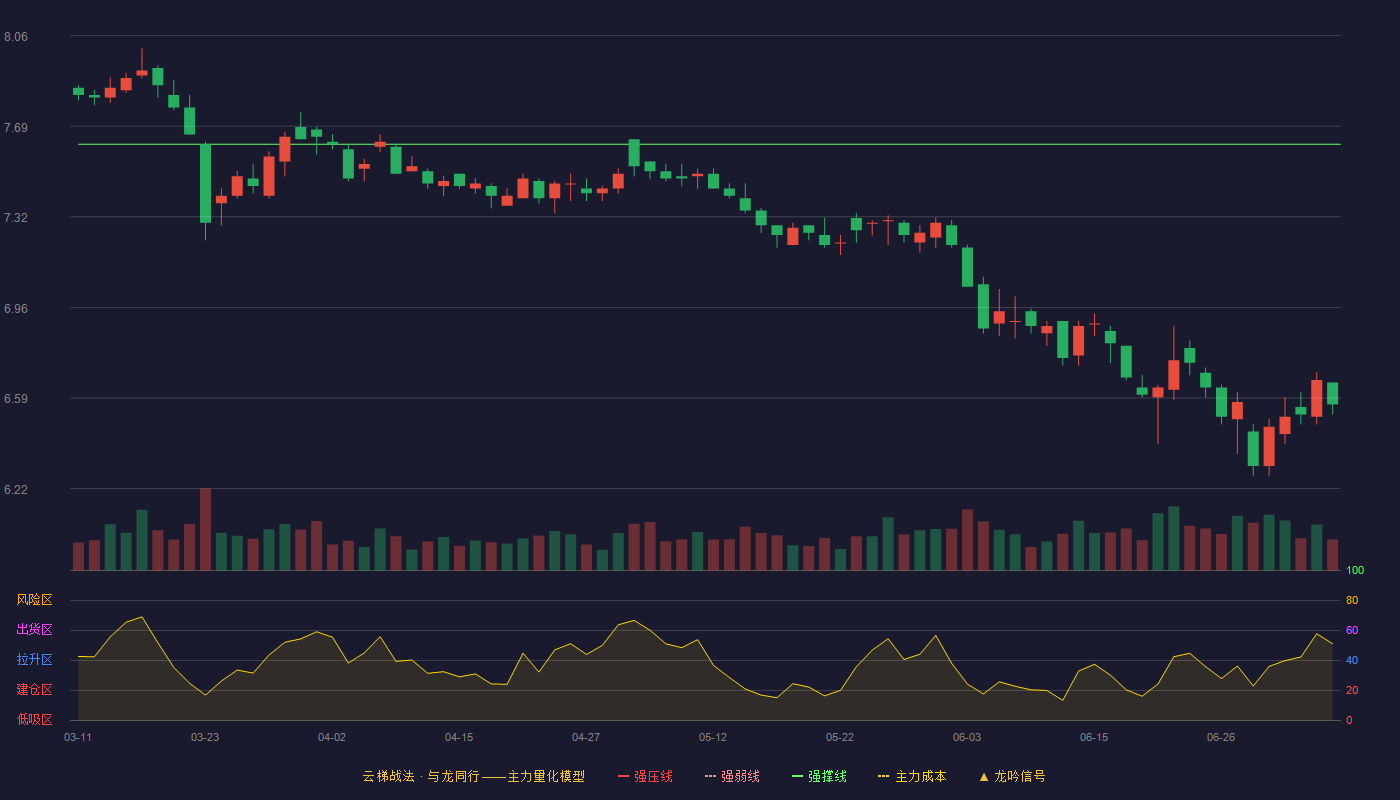Click the pink dotted icon beside 强弱线
Screen dimensions: 1400x800
pos(710,776)
